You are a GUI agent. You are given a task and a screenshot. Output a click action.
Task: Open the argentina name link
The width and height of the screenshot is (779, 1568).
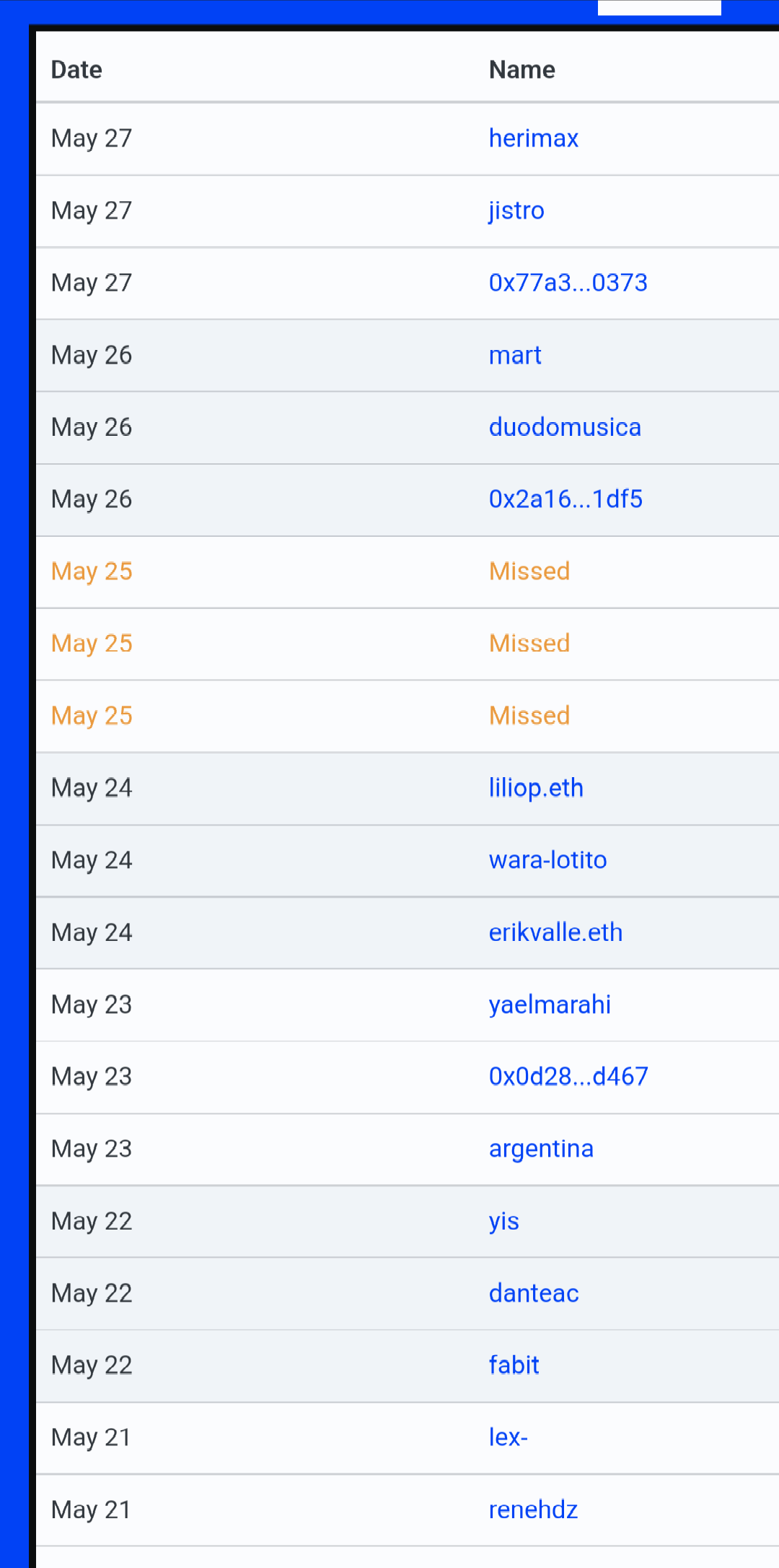pyautogui.click(x=541, y=1149)
